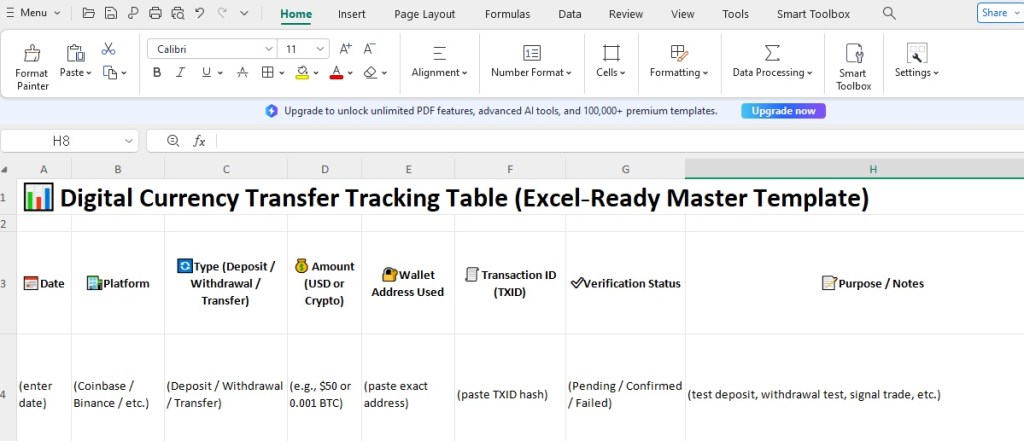Click the Format Painter tool
The height and width of the screenshot is (441, 1024).
[32, 66]
